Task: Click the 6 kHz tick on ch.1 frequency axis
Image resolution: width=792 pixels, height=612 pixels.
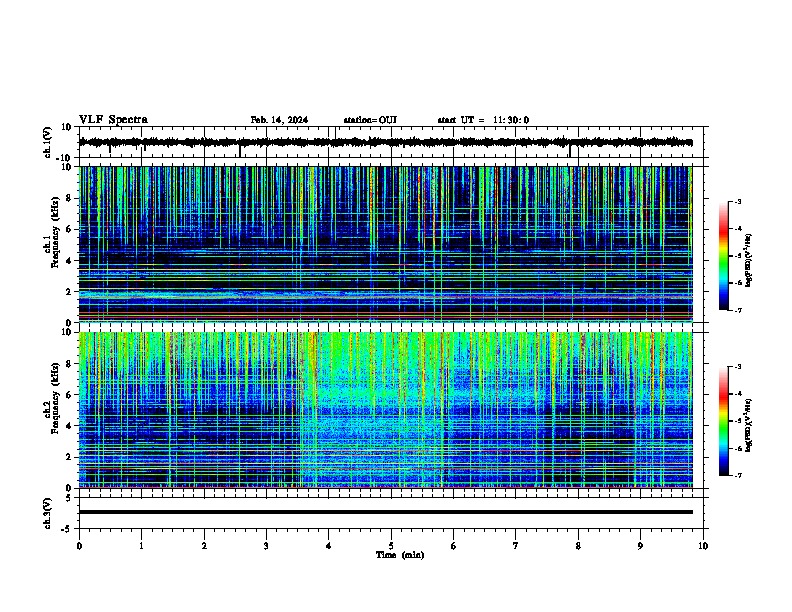Action: click(x=69, y=229)
